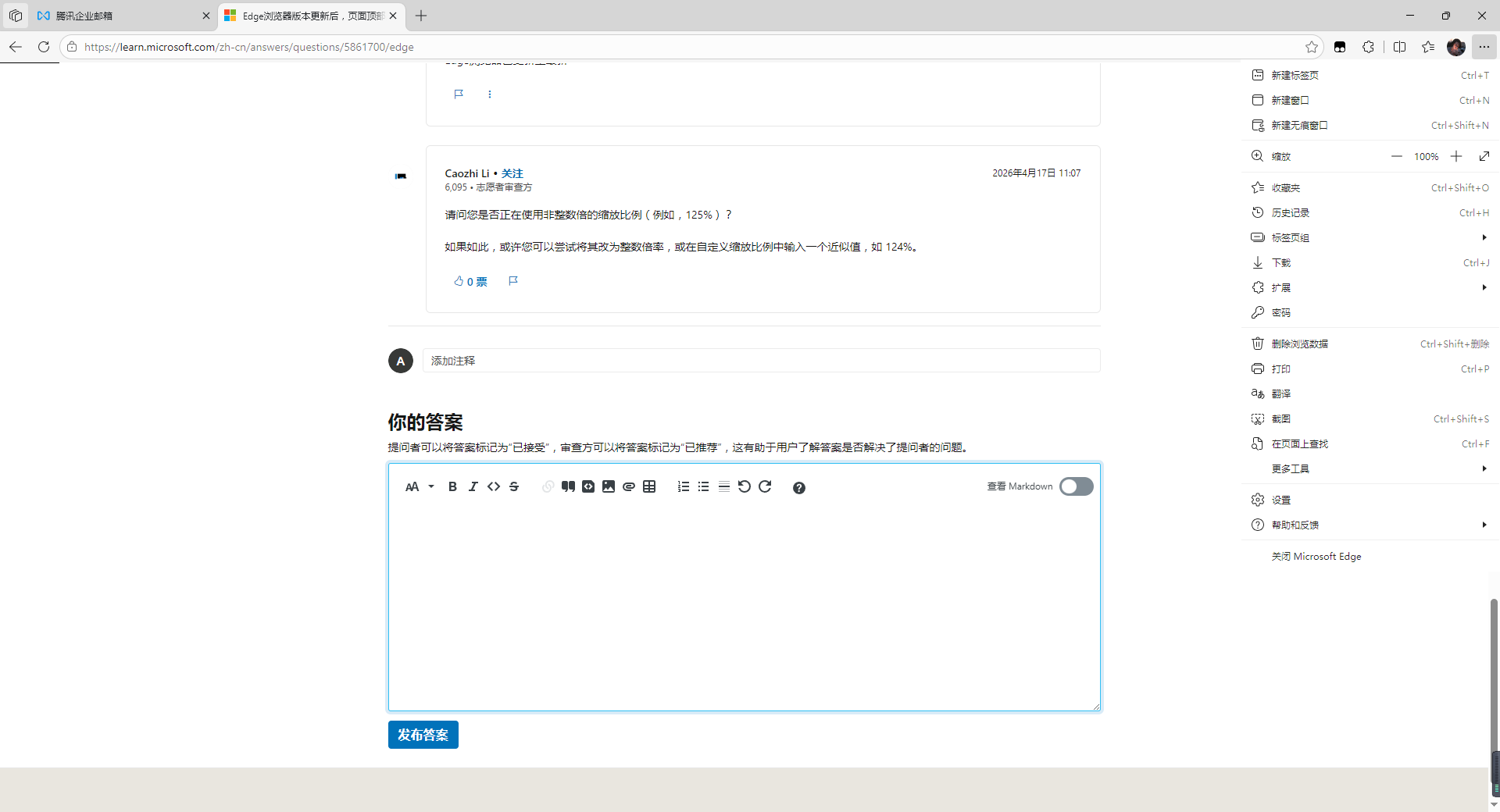Select 关闭 Microsoft Edge menu entry
Screen dimensions: 1500x812
[x=1370, y=556]
